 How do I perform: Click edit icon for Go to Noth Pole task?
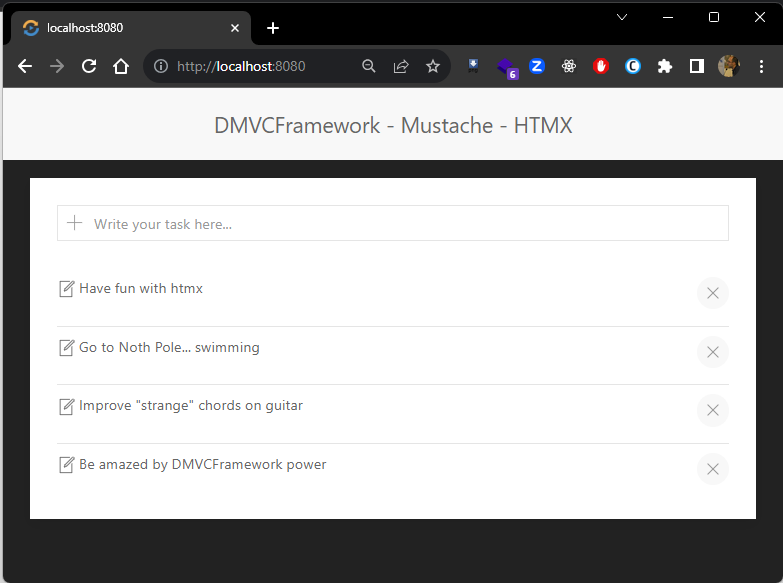pyautogui.click(x=66, y=348)
